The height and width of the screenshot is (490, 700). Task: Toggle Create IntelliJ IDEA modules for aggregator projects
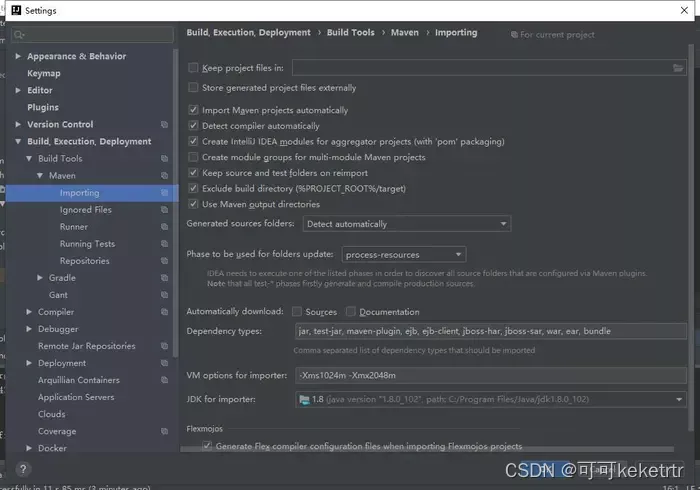pos(193,141)
